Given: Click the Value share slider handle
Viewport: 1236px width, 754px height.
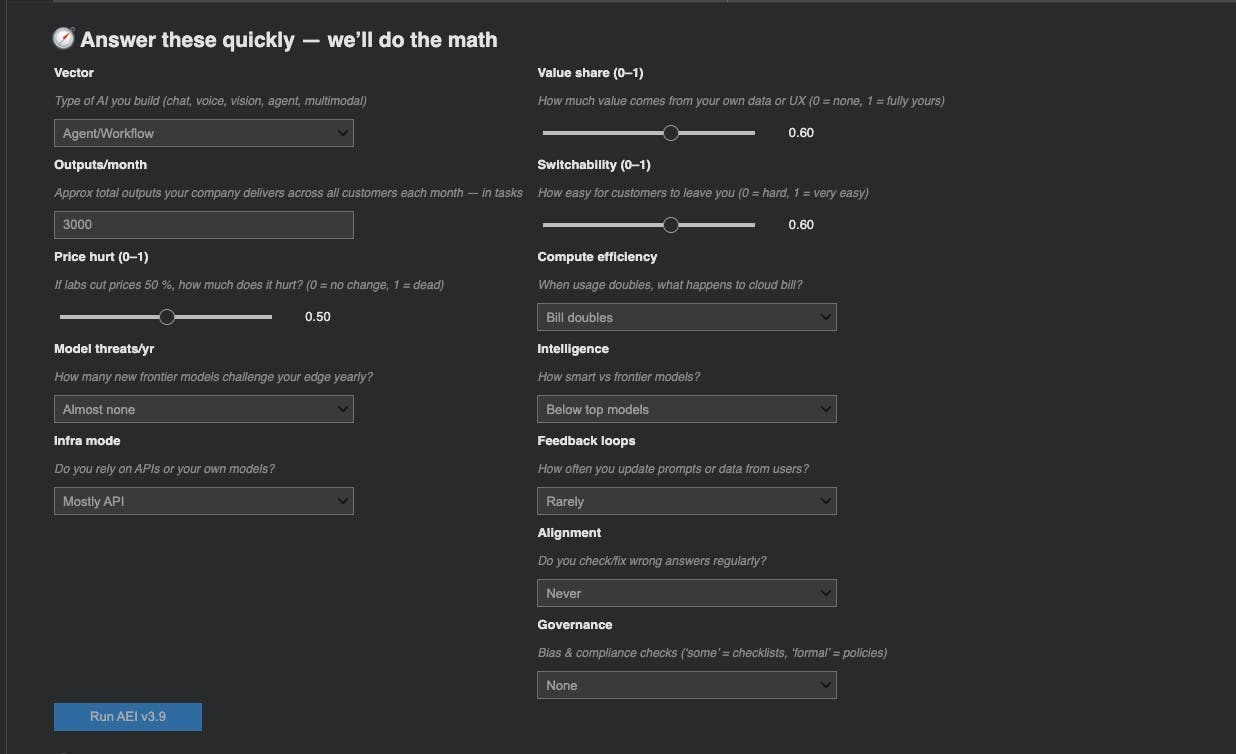Looking at the screenshot, I should coord(671,133).
